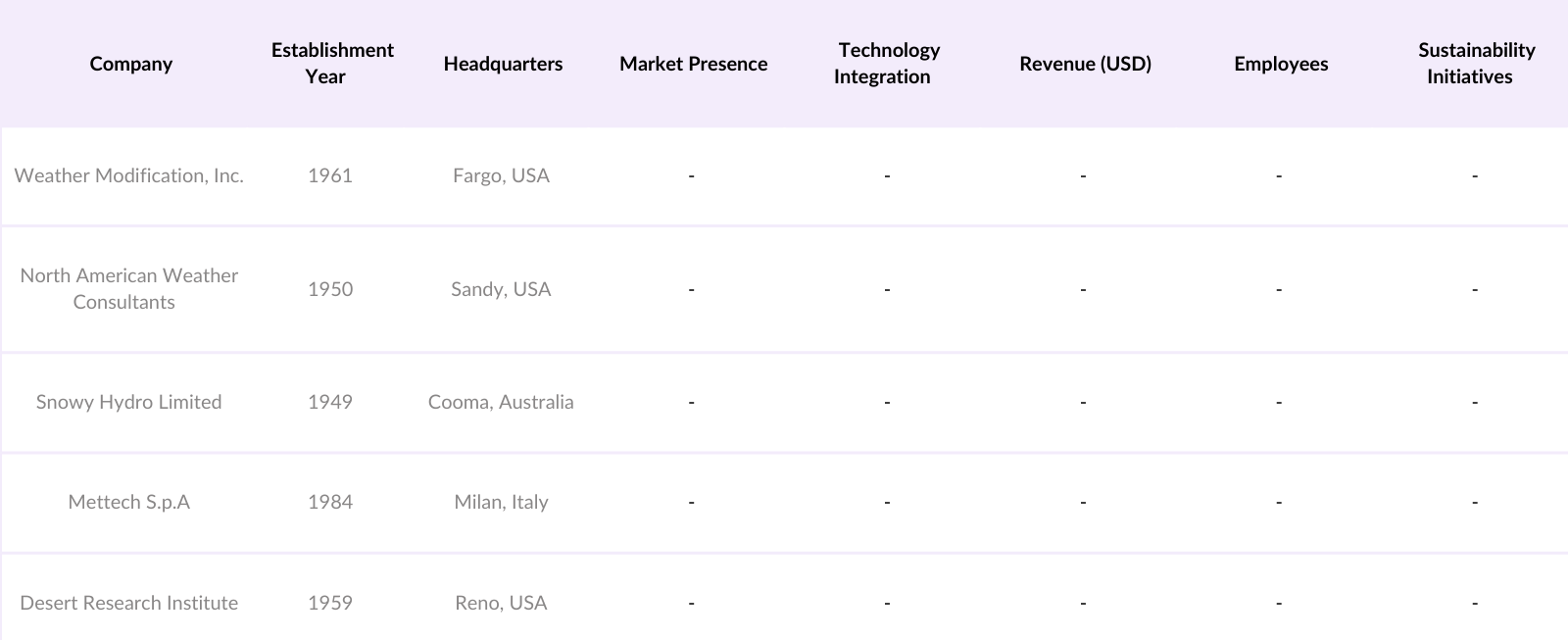Click the Market Presence column header
The image size is (1568, 640).
point(693,64)
